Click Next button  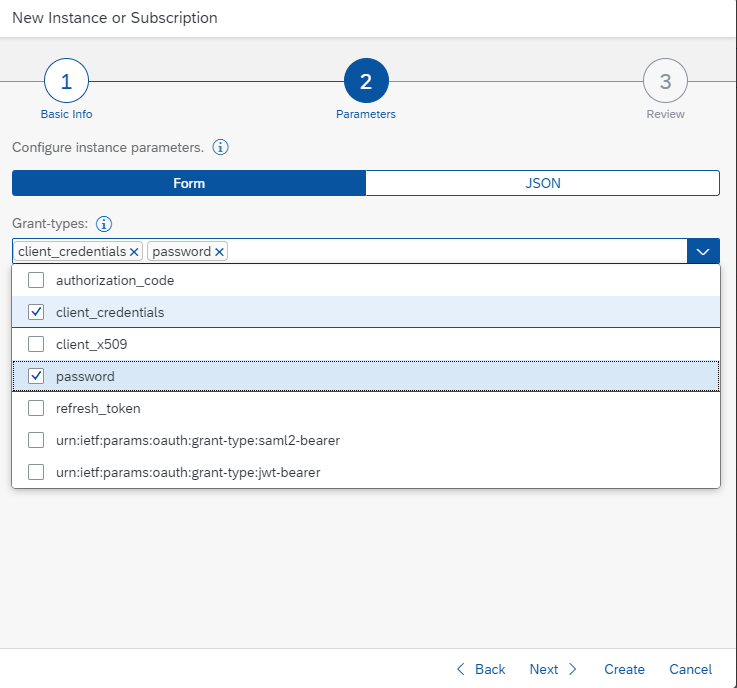(553, 669)
